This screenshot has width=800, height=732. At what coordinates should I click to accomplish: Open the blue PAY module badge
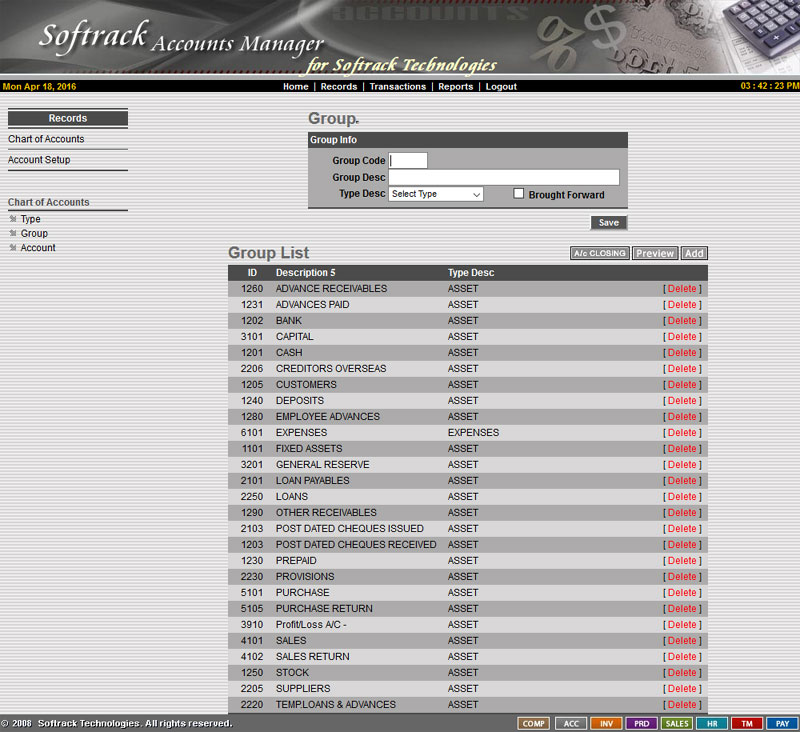[782, 723]
